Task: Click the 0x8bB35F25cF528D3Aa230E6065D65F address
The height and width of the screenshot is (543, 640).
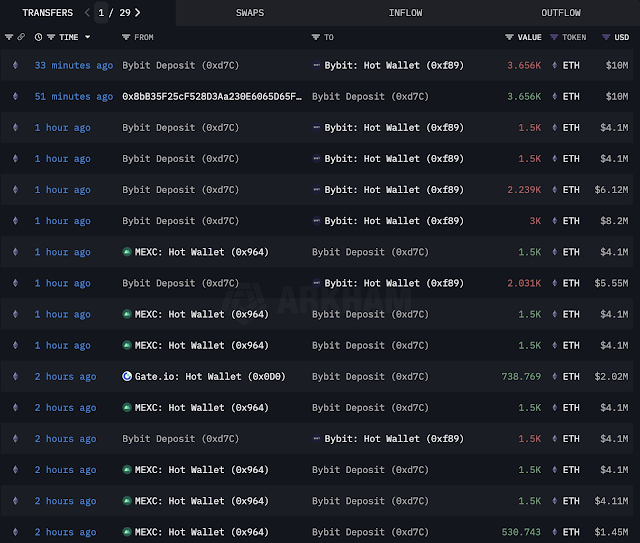Action: tap(212, 96)
